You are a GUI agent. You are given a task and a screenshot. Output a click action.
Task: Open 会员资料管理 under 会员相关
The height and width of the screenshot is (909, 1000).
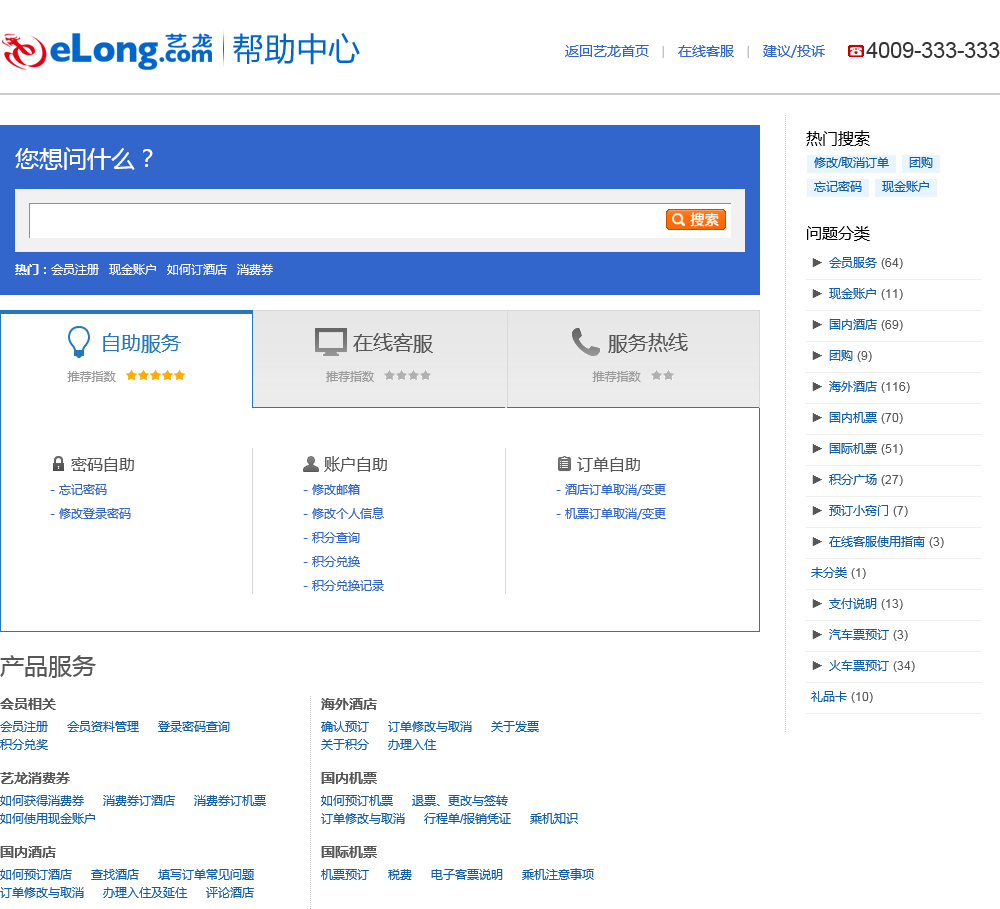click(x=103, y=727)
